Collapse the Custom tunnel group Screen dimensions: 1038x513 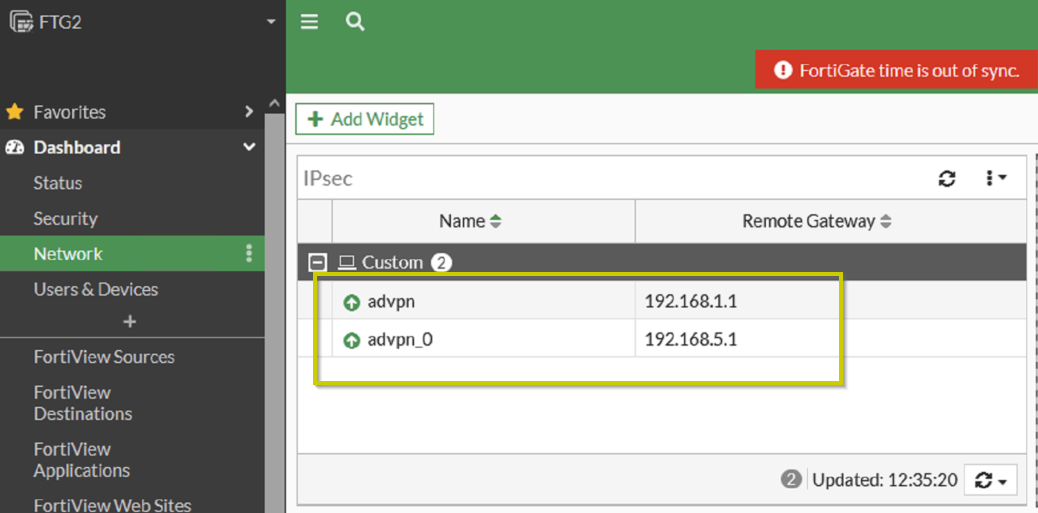(317, 263)
